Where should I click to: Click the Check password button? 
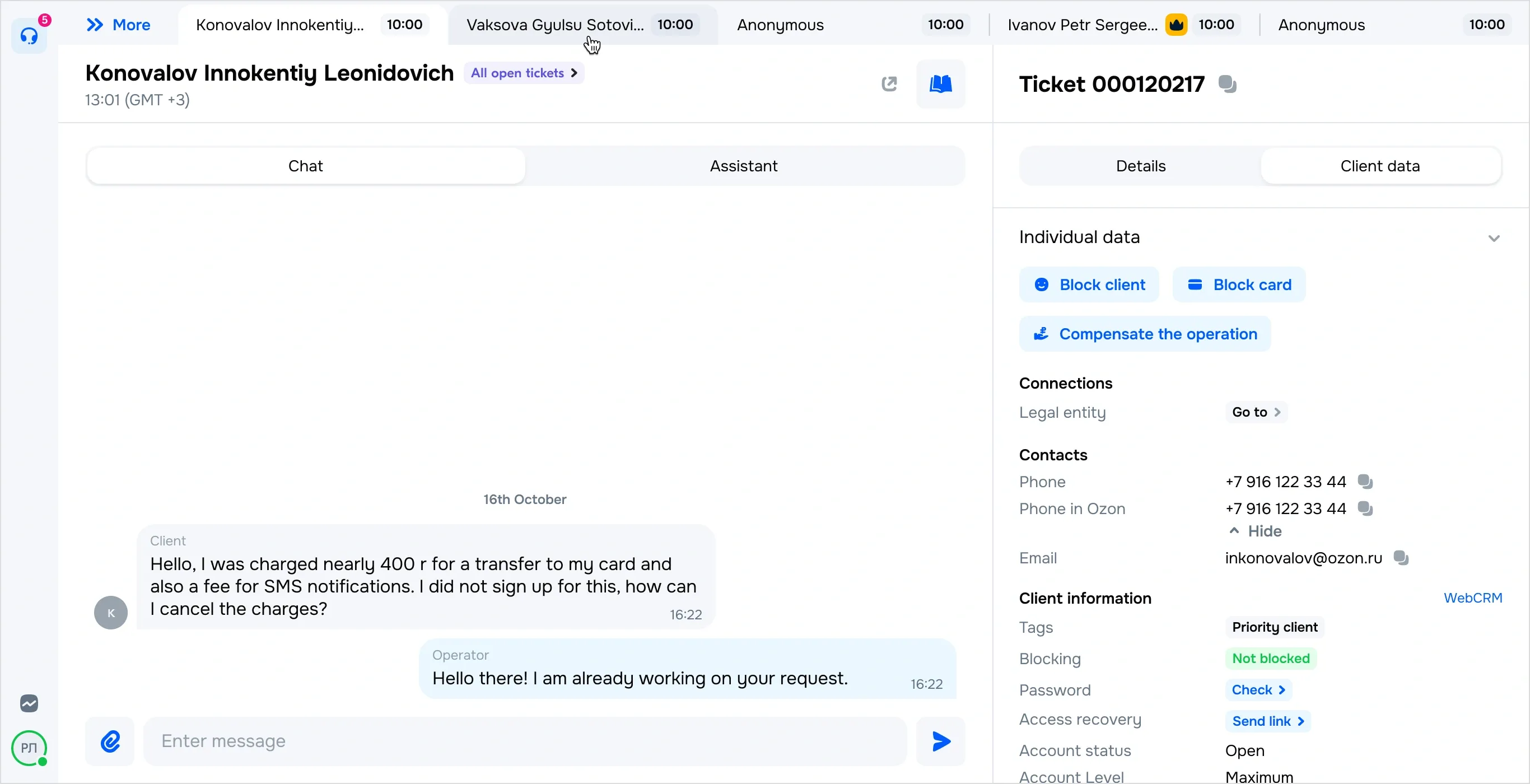pos(1258,690)
